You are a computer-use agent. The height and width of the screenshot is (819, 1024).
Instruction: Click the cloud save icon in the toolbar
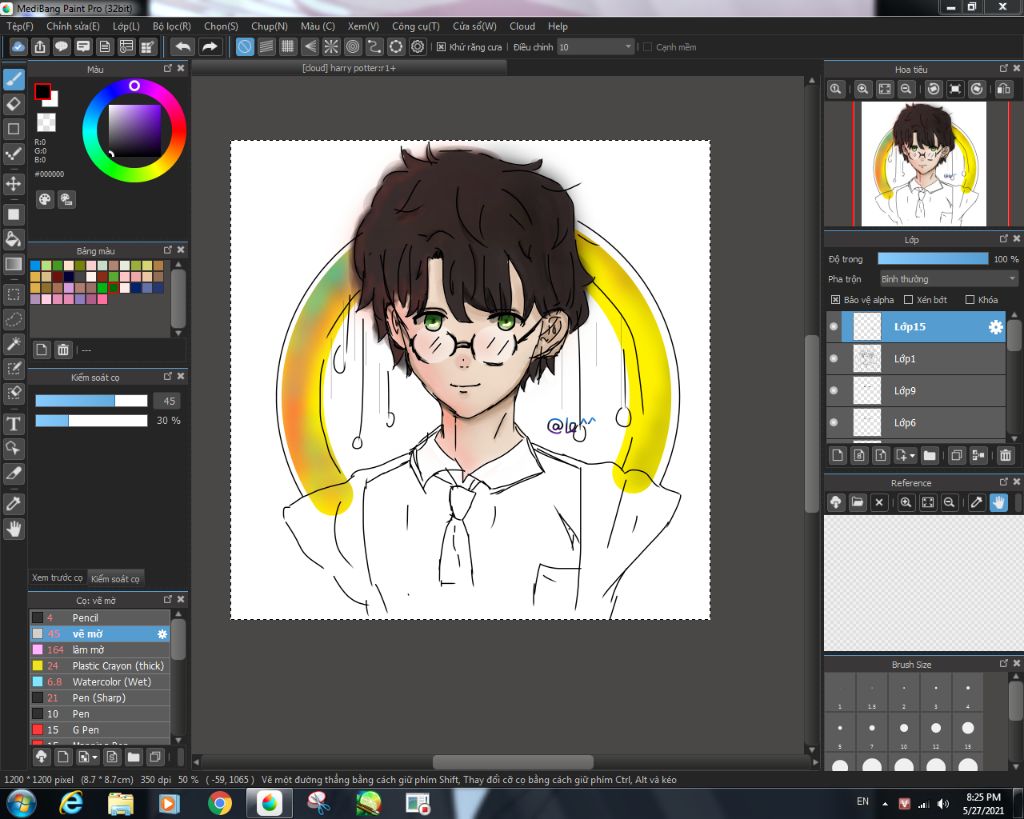tap(18, 47)
